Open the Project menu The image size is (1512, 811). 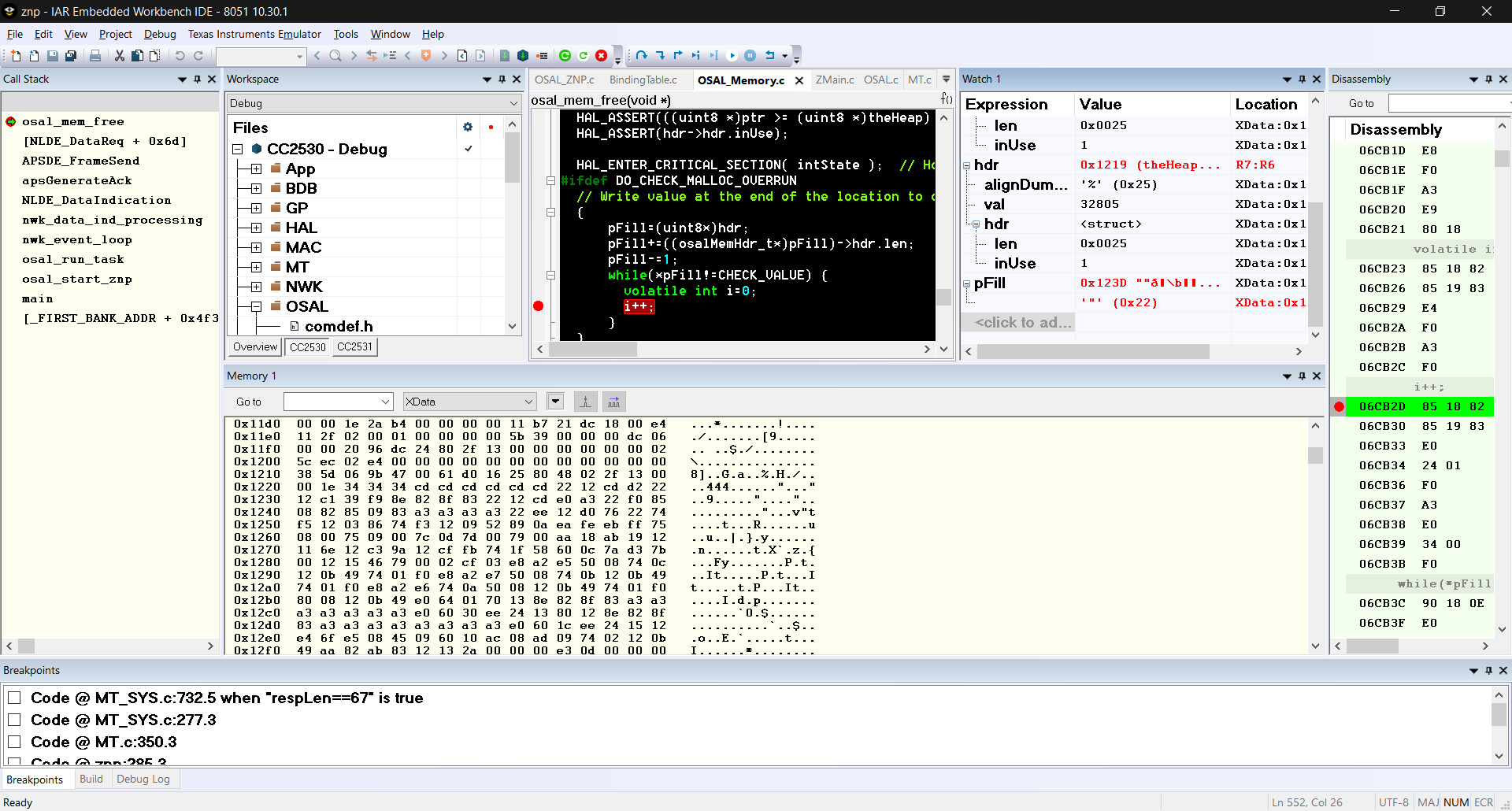pyautogui.click(x=116, y=34)
